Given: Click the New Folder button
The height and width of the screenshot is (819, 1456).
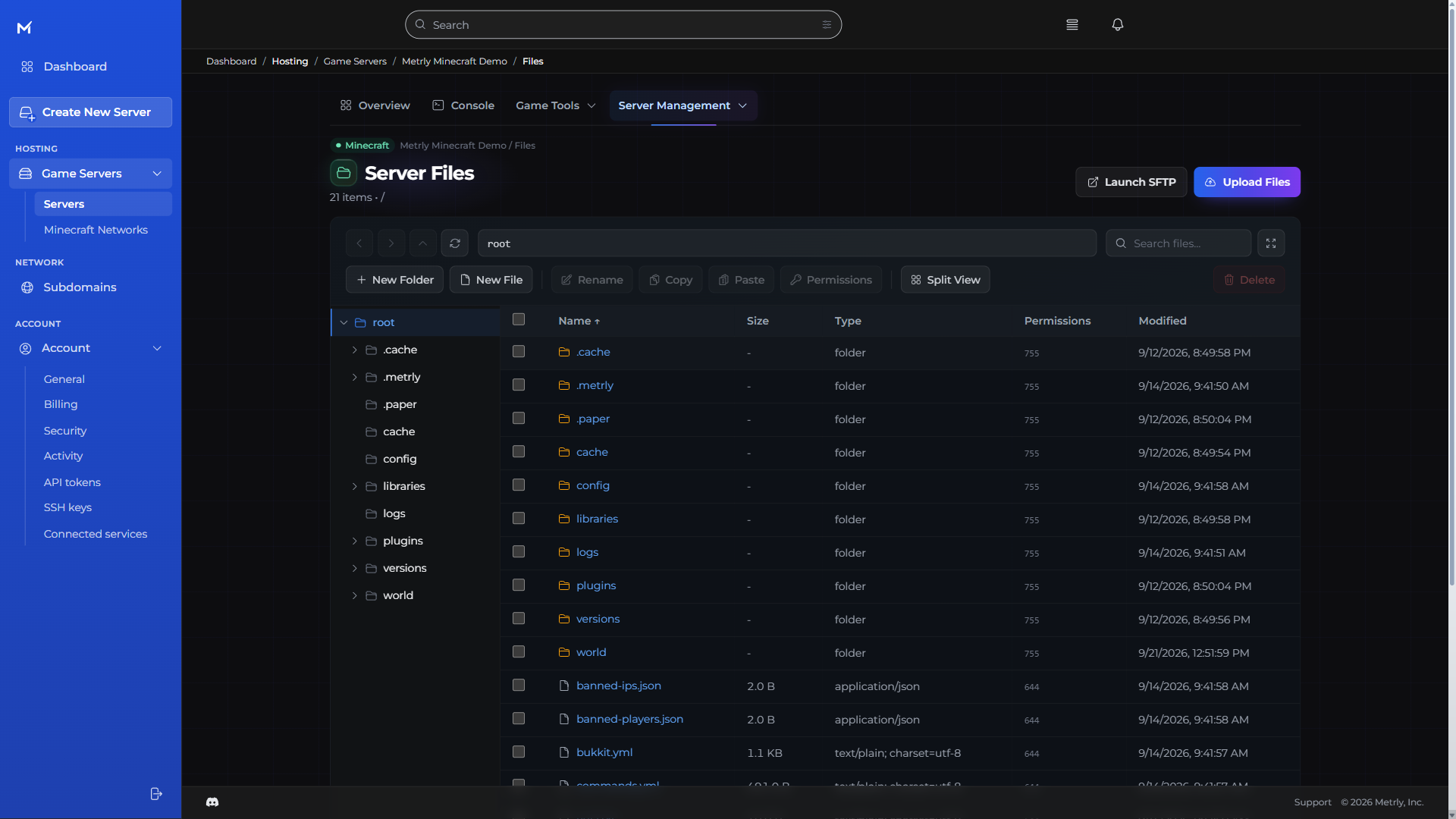Looking at the screenshot, I should (394, 280).
